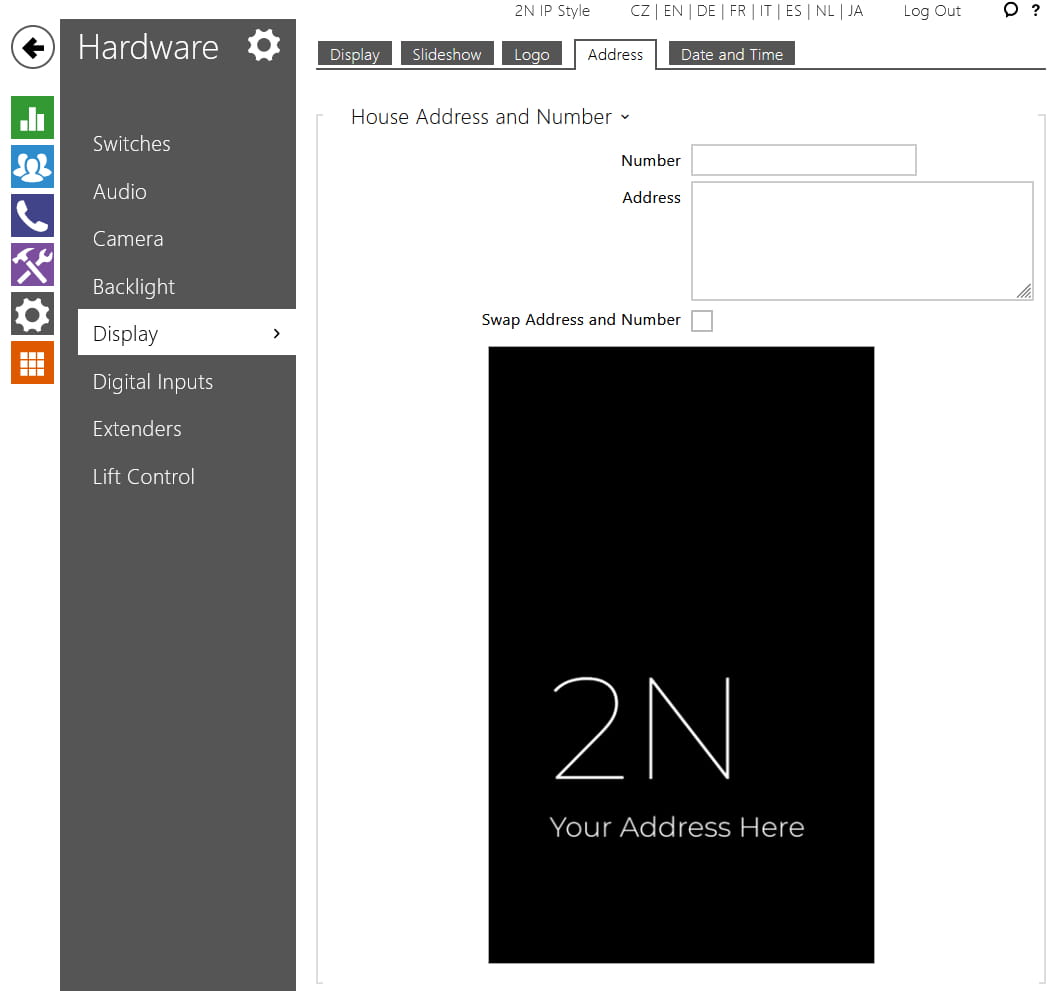Click the Address text area

pos(862,241)
